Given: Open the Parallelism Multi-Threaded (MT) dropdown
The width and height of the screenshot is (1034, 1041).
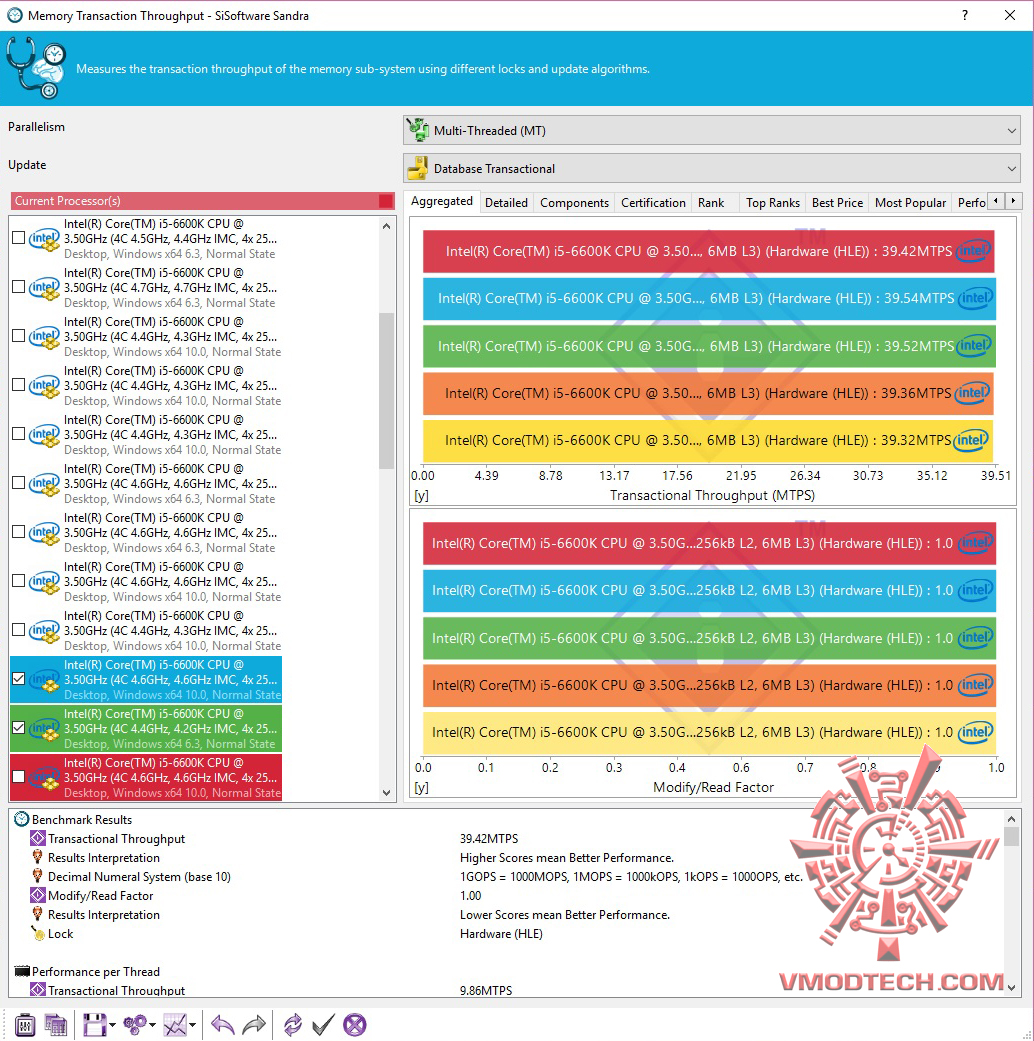Looking at the screenshot, I should (711, 130).
